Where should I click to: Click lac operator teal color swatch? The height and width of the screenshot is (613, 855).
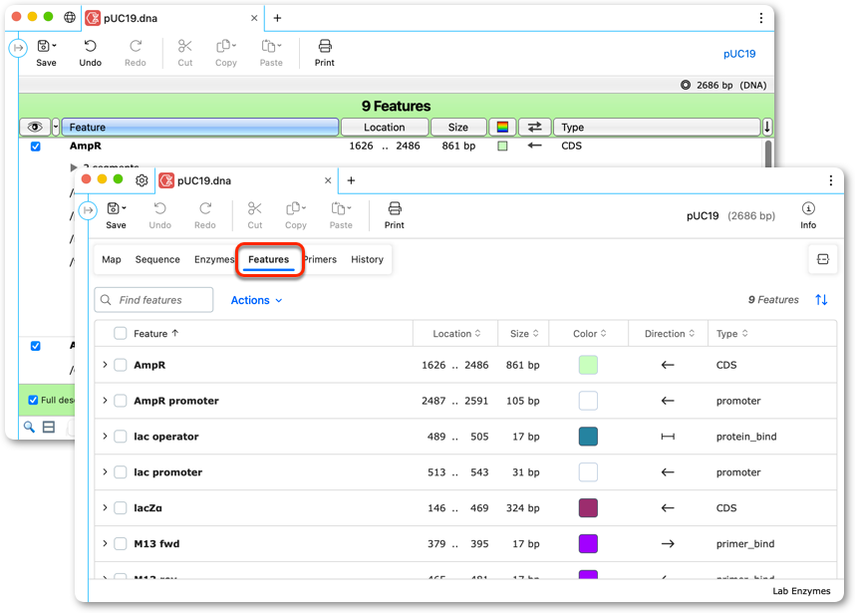588,436
